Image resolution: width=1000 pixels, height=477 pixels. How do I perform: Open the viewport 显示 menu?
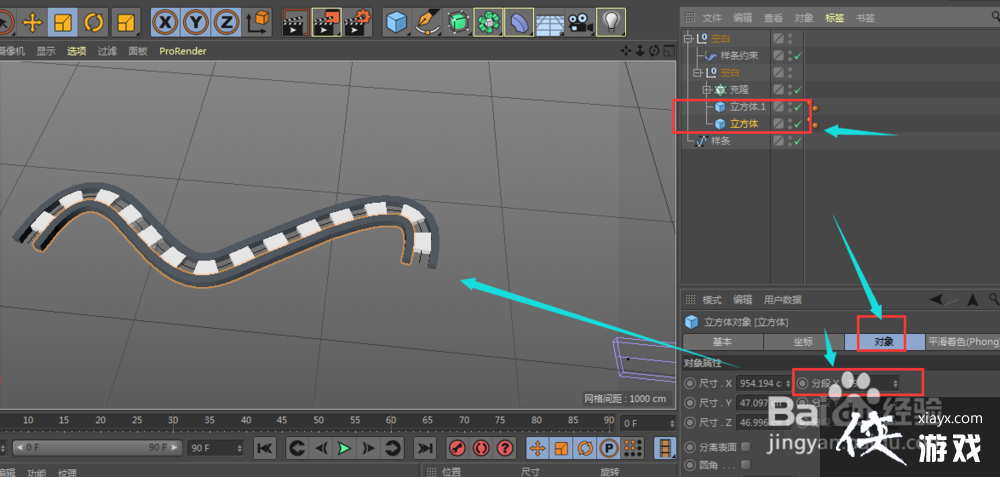(46, 51)
